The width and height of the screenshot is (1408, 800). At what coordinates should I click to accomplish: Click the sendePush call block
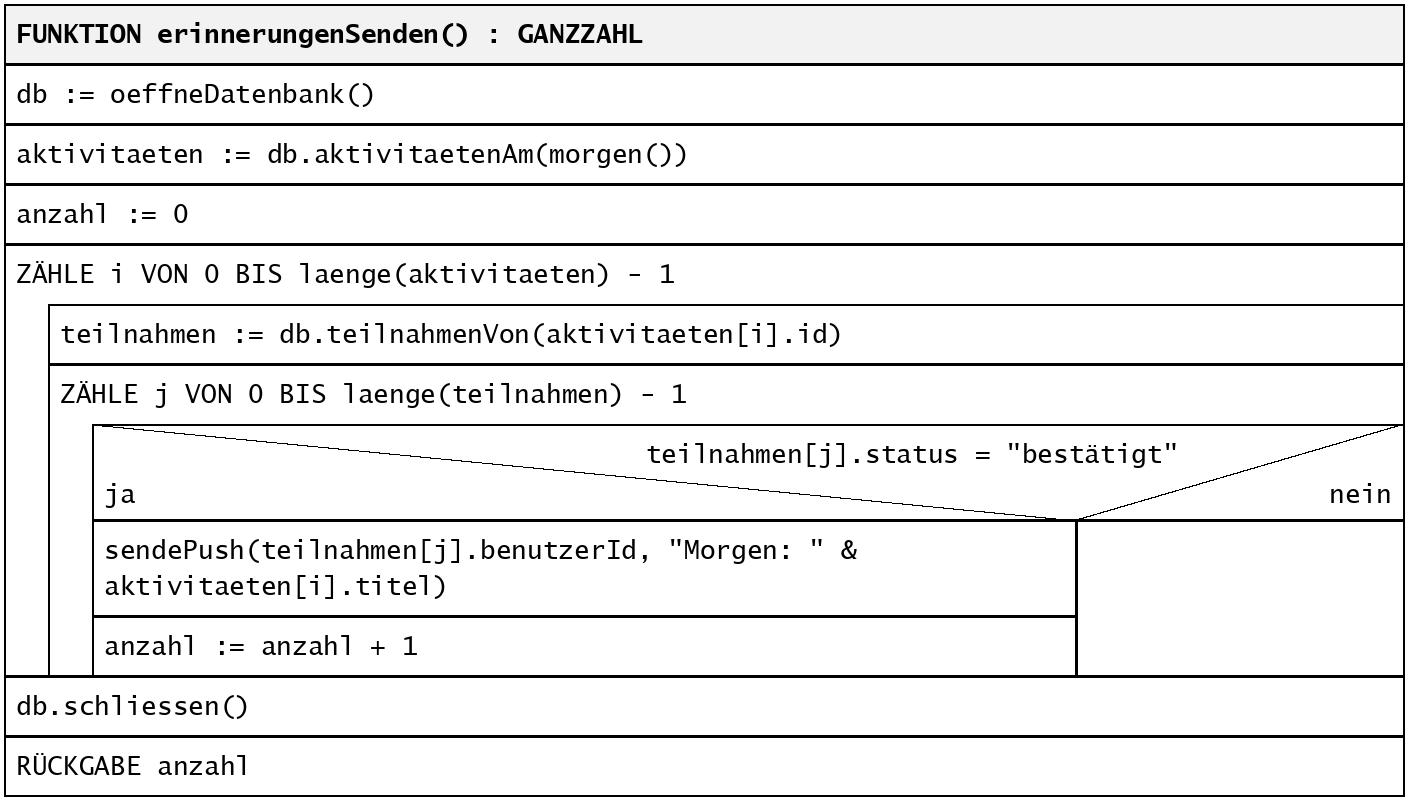585,568
